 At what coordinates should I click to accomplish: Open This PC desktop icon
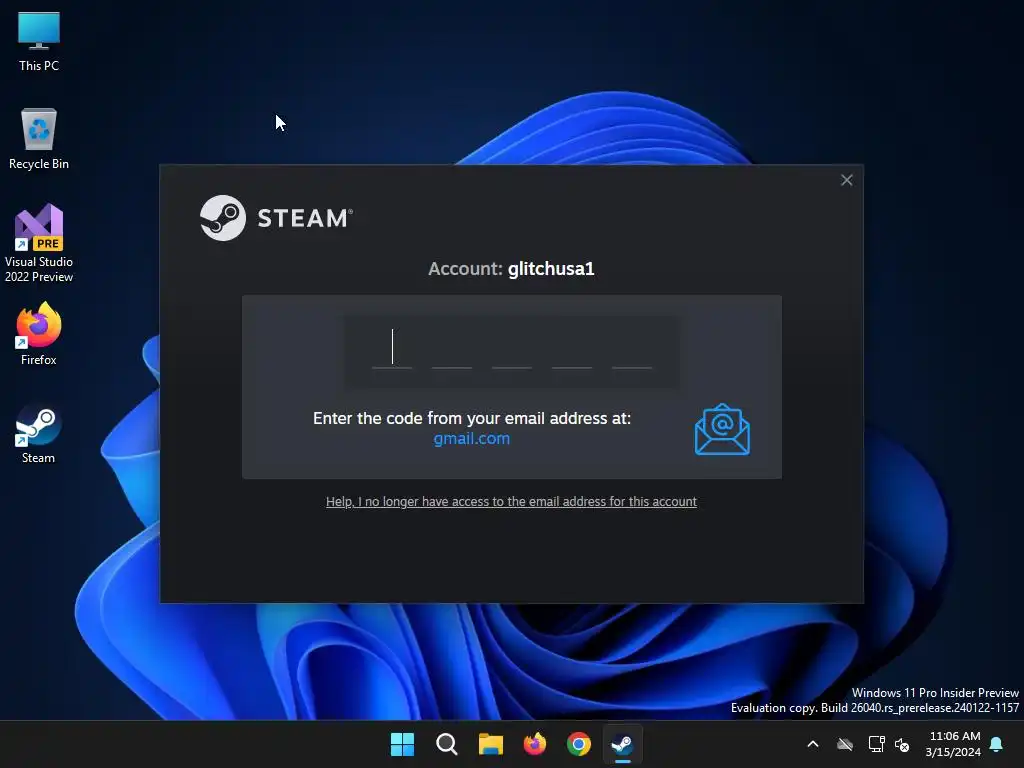pyautogui.click(x=39, y=42)
